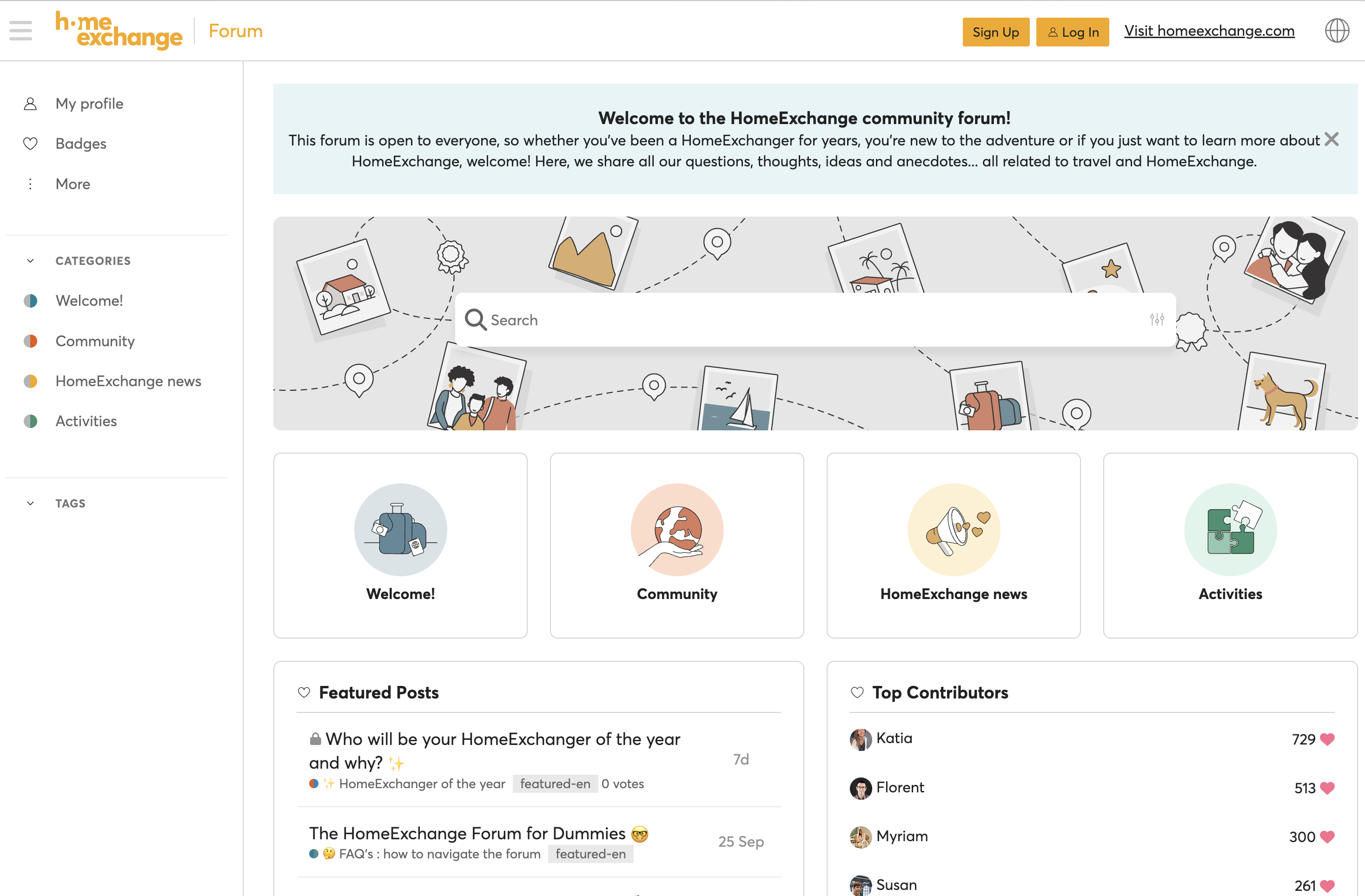This screenshot has width=1365, height=896.
Task: Click the Community globe icon
Action: coord(676,529)
